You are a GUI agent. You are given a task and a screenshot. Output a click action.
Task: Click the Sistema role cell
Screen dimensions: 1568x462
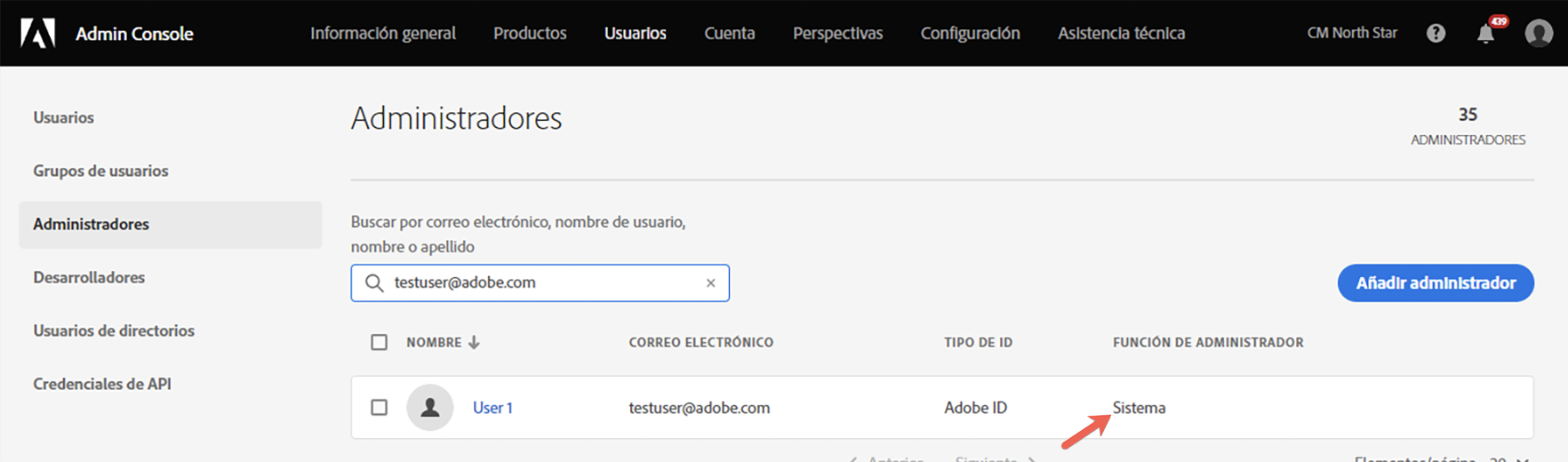[x=1140, y=408]
